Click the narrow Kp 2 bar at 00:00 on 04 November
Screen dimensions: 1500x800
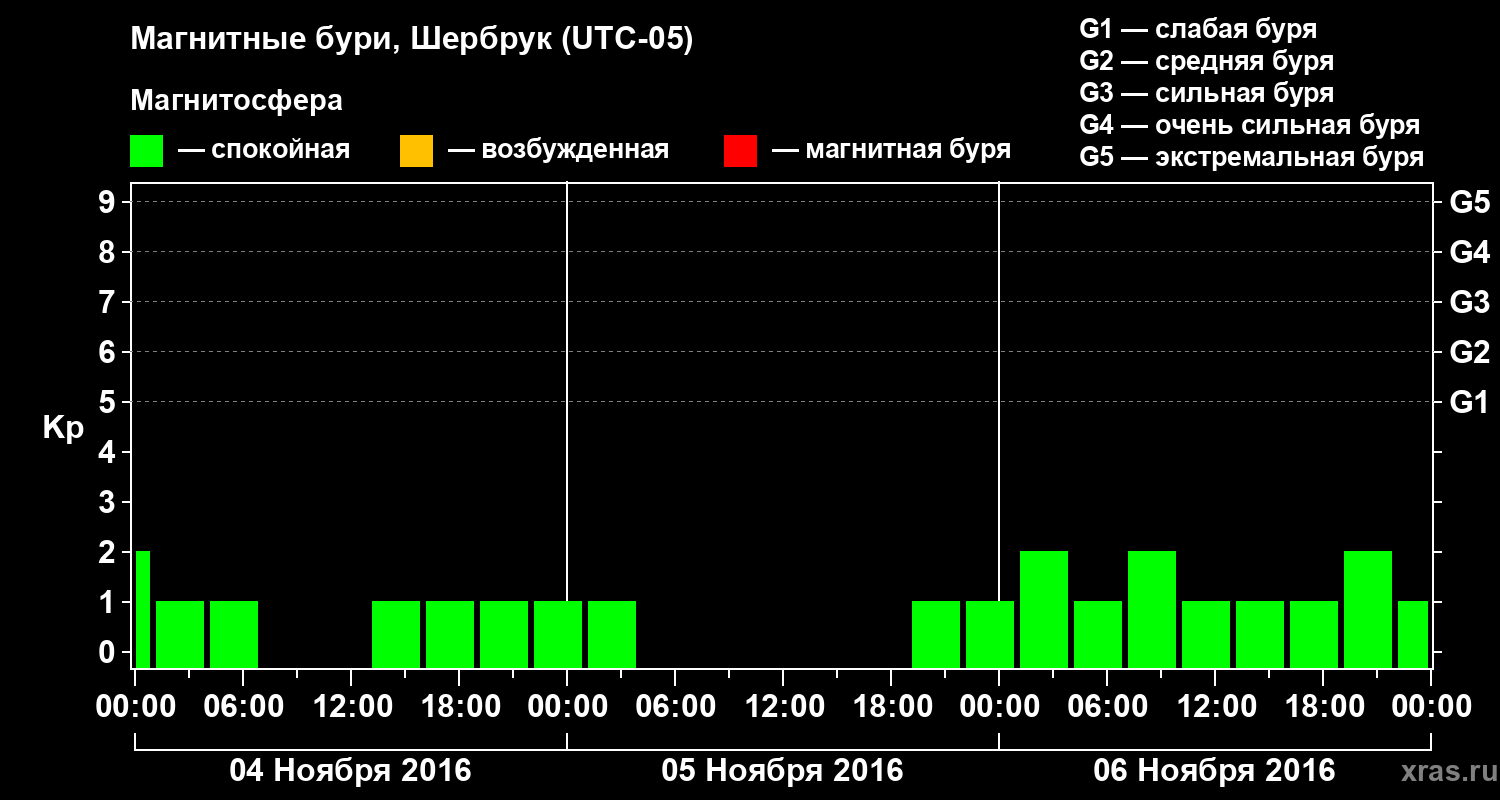[142, 609]
